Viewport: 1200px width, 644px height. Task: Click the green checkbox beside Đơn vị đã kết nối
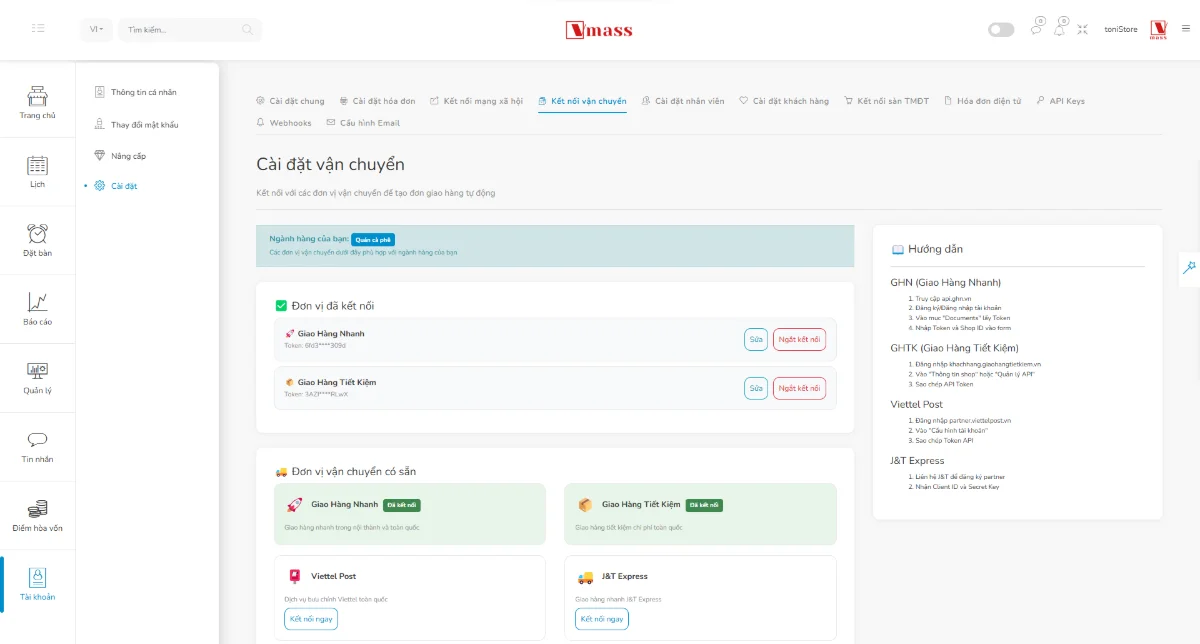[281, 305]
